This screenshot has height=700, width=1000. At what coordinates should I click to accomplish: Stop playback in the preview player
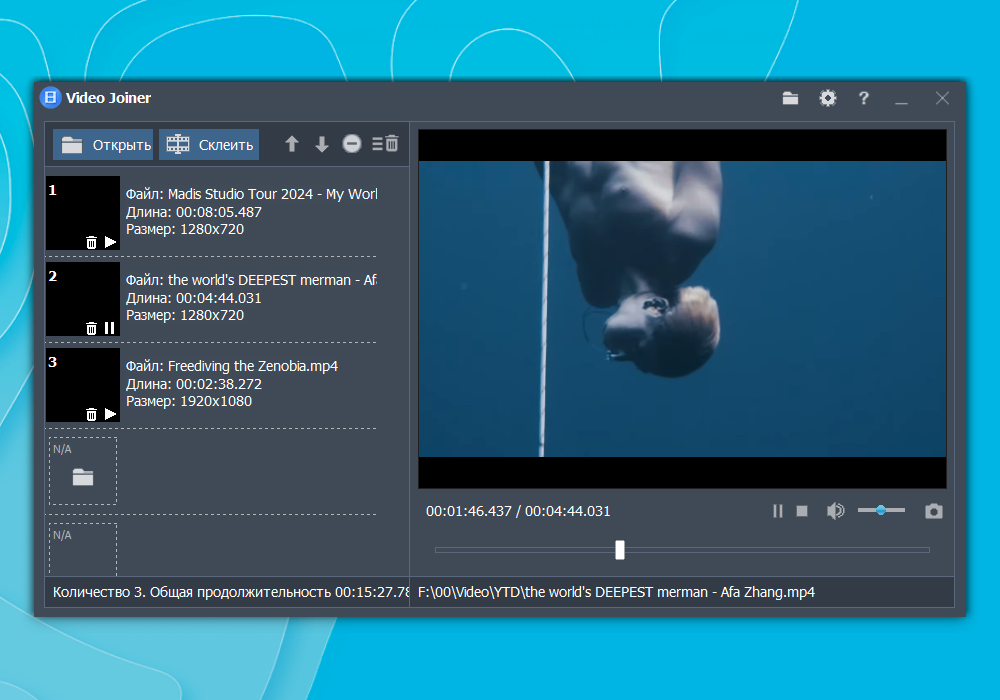click(802, 511)
